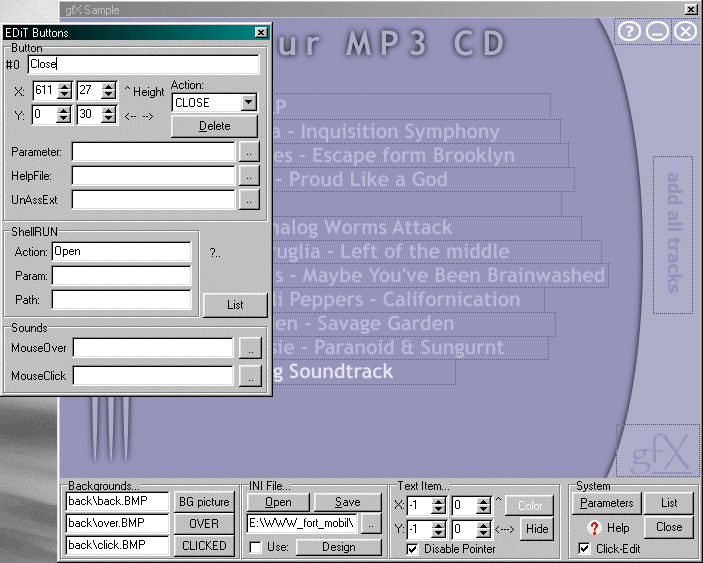Click the button name field containing Close

point(143,64)
